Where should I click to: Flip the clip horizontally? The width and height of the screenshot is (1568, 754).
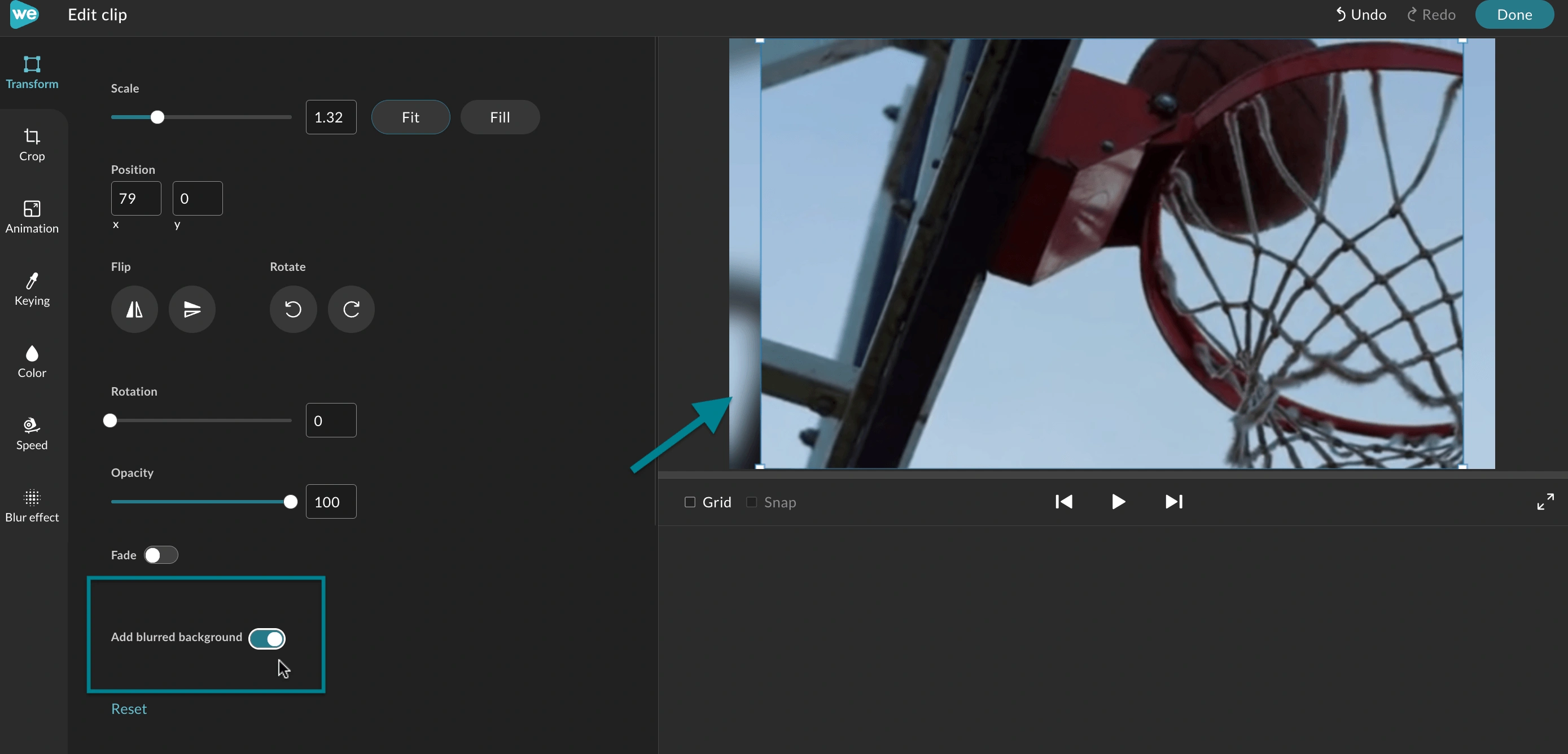134,309
